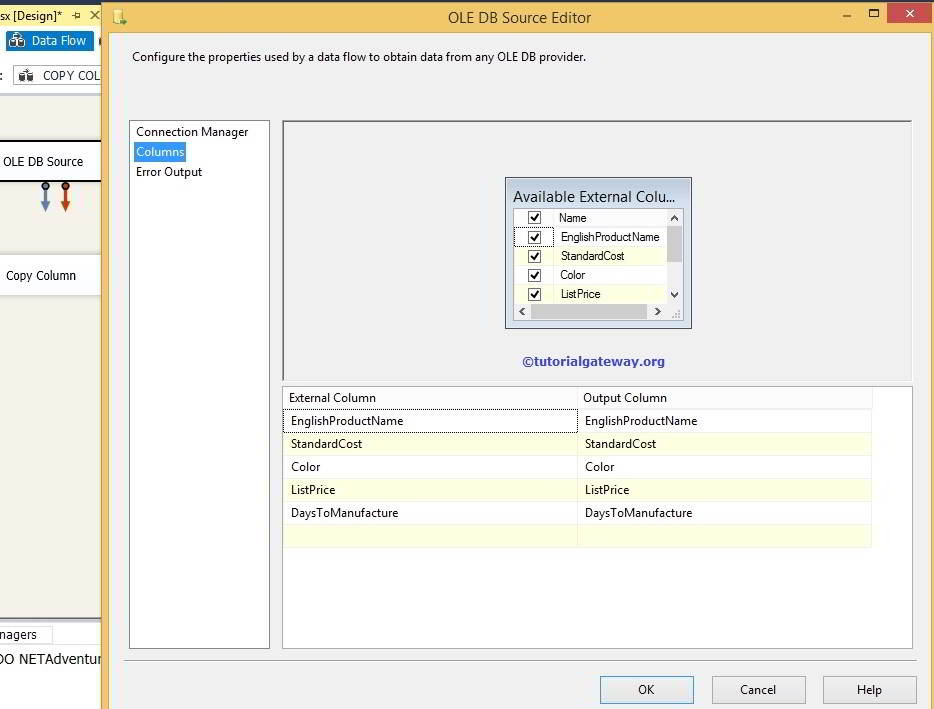934x709 pixels.
Task: Disable the ListPrice external column
Action: tap(534, 294)
